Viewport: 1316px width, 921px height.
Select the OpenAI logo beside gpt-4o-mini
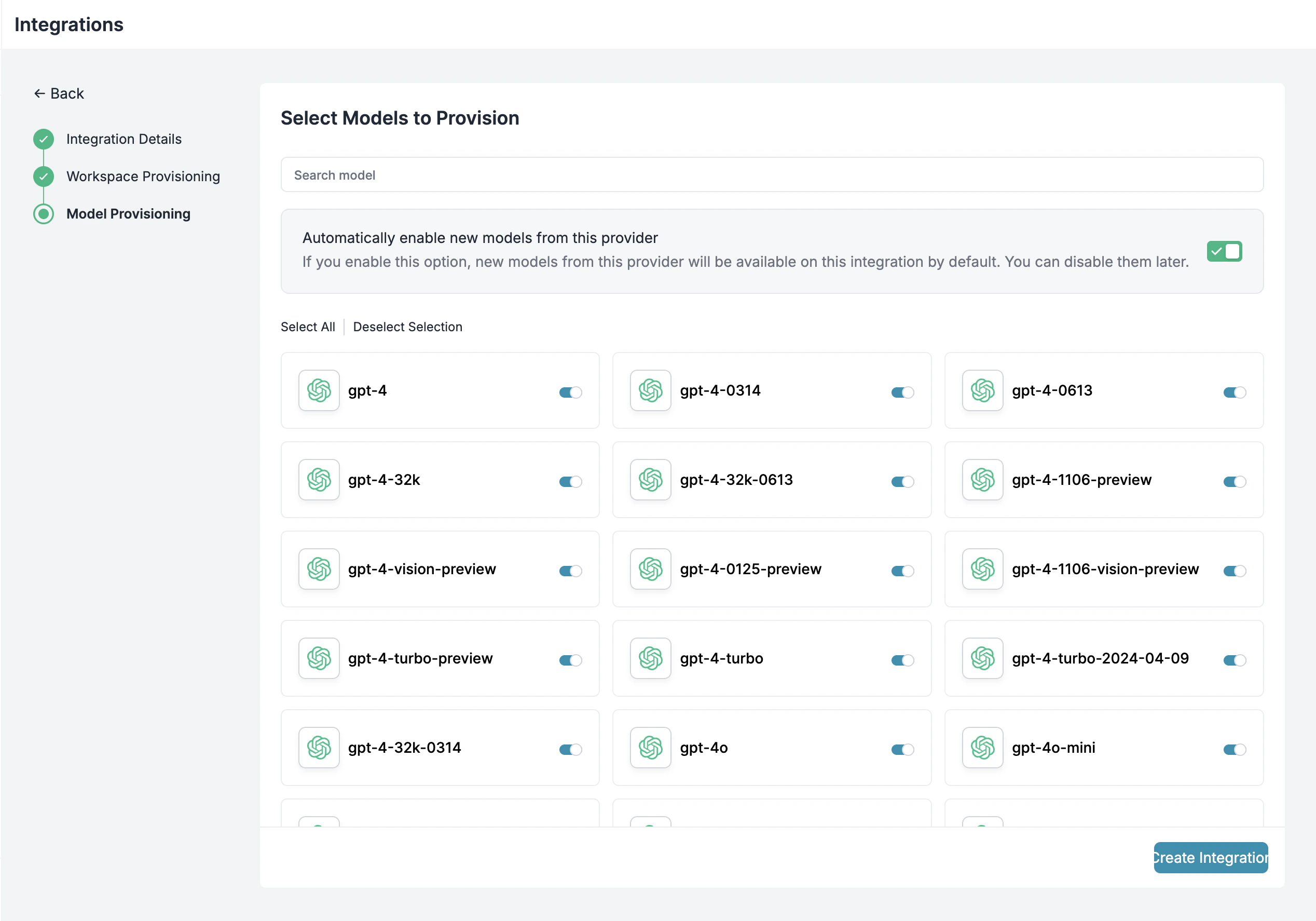pyautogui.click(x=982, y=747)
